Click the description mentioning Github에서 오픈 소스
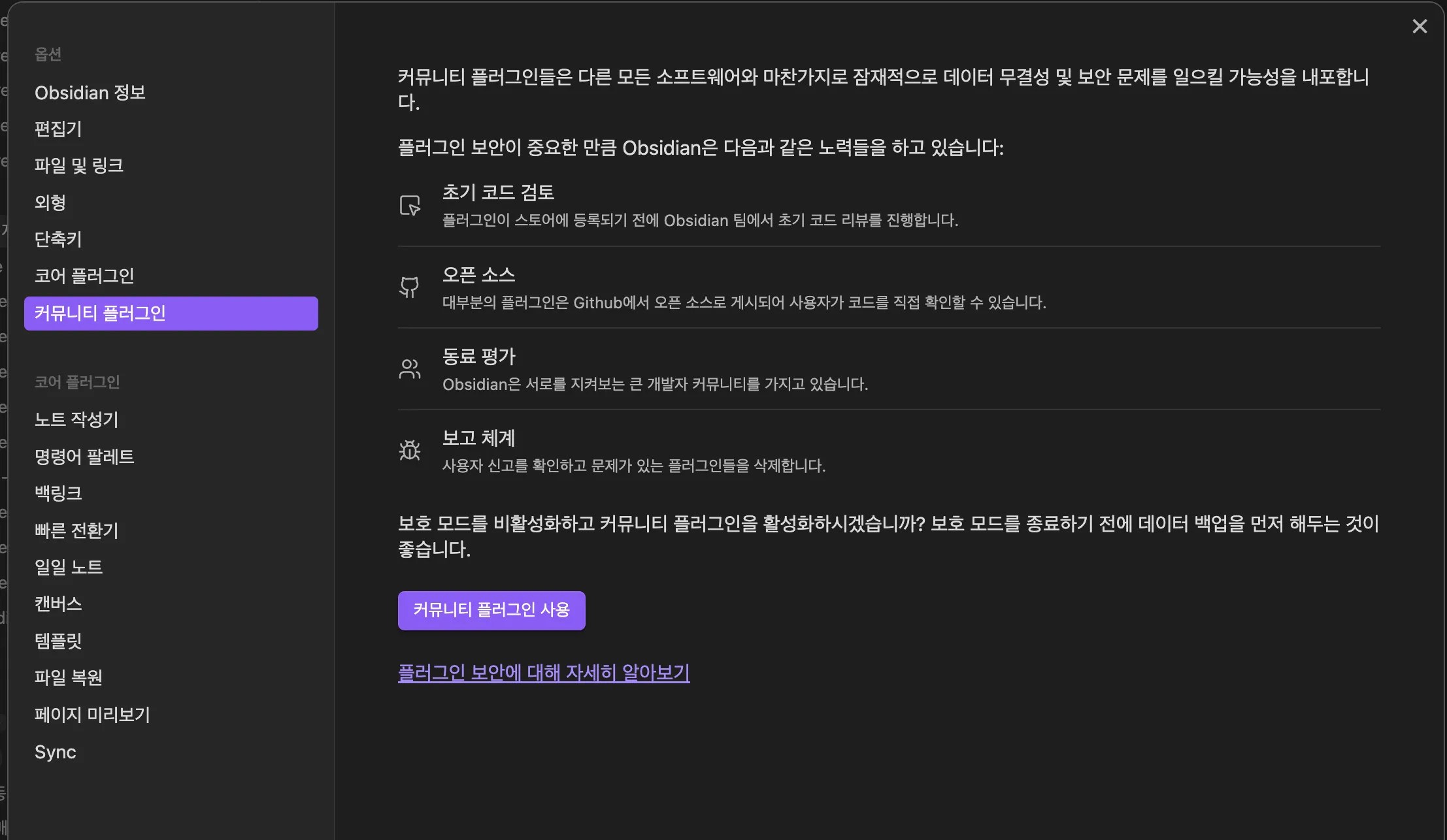The width and height of the screenshot is (1447, 840). tap(744, 302)
